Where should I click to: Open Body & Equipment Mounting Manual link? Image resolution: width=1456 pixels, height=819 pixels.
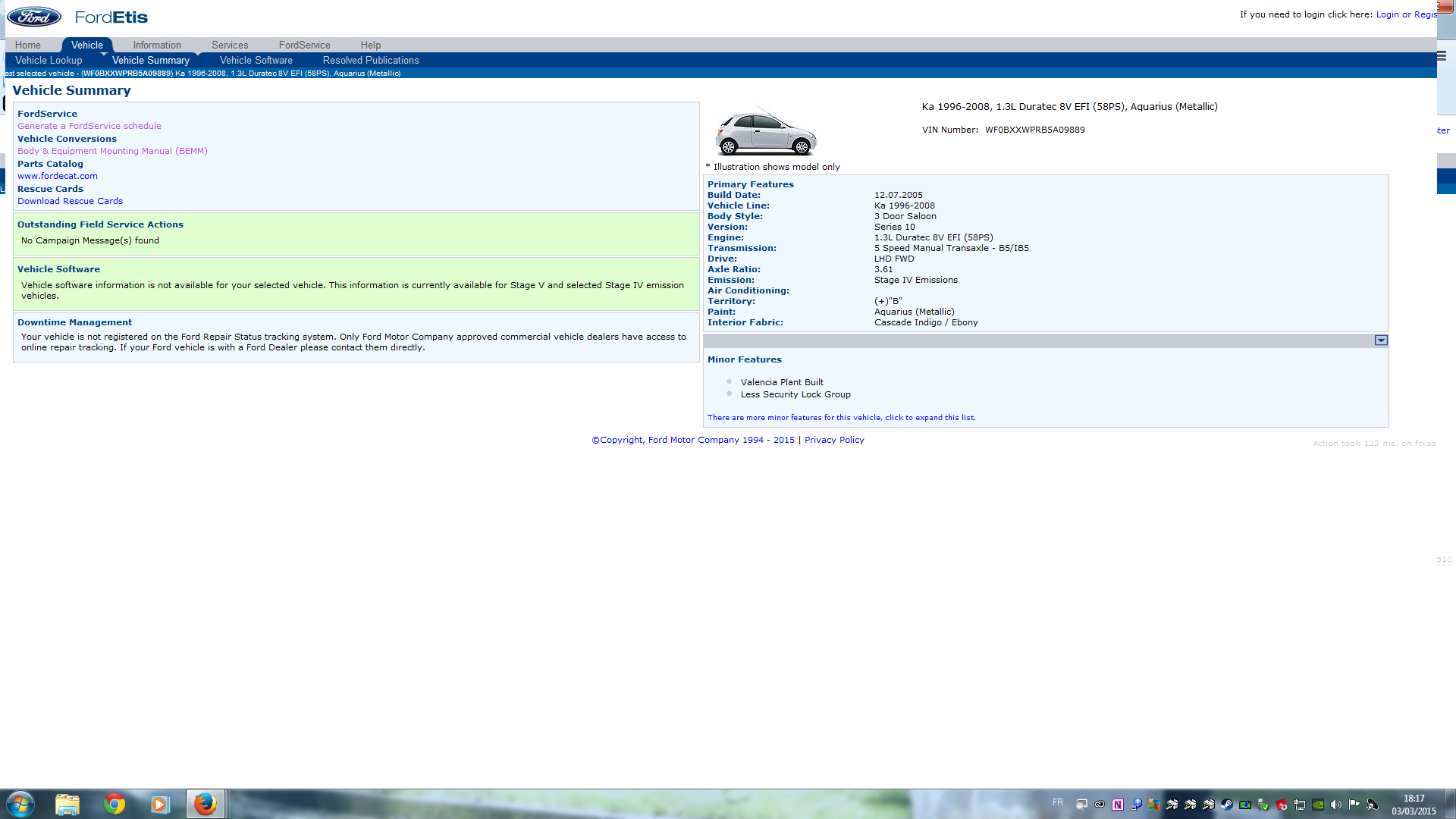(x=112, y=151)
